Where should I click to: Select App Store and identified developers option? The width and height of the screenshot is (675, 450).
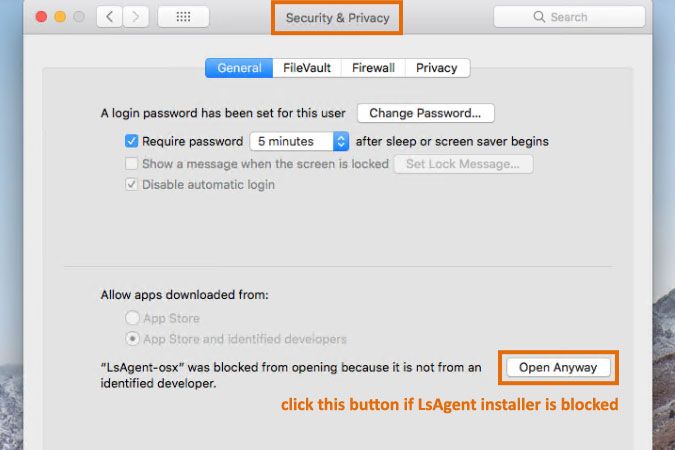[x=132, y=339]
